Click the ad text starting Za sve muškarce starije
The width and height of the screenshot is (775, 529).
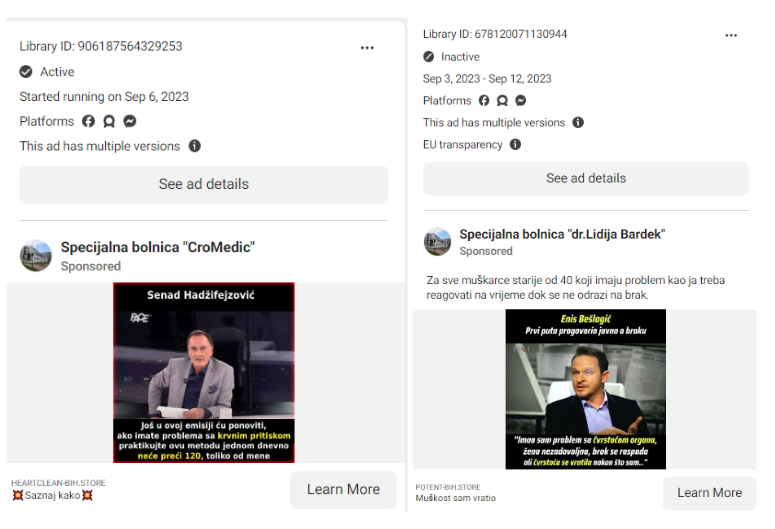575,288
